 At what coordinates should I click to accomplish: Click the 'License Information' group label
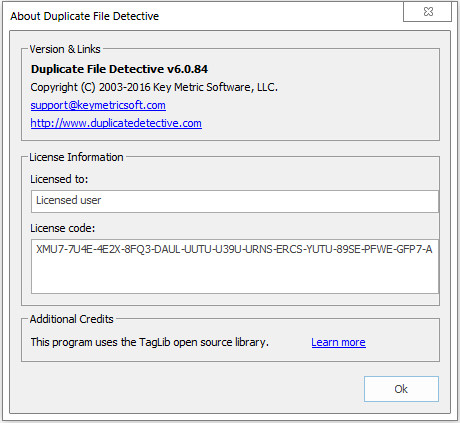click(76, 157)
